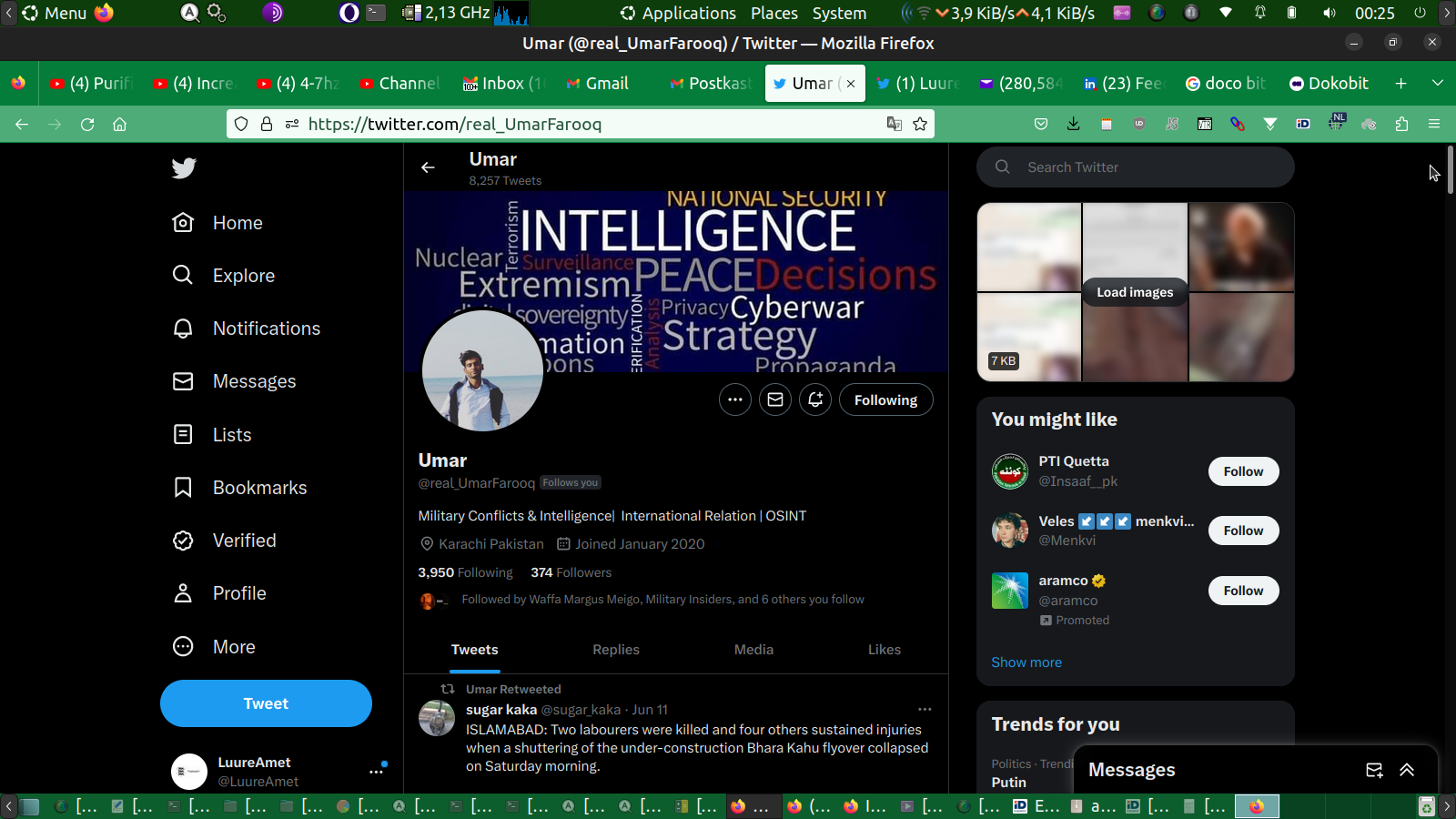Toggle tweet notifications bell for Umar

click(814, 399)
